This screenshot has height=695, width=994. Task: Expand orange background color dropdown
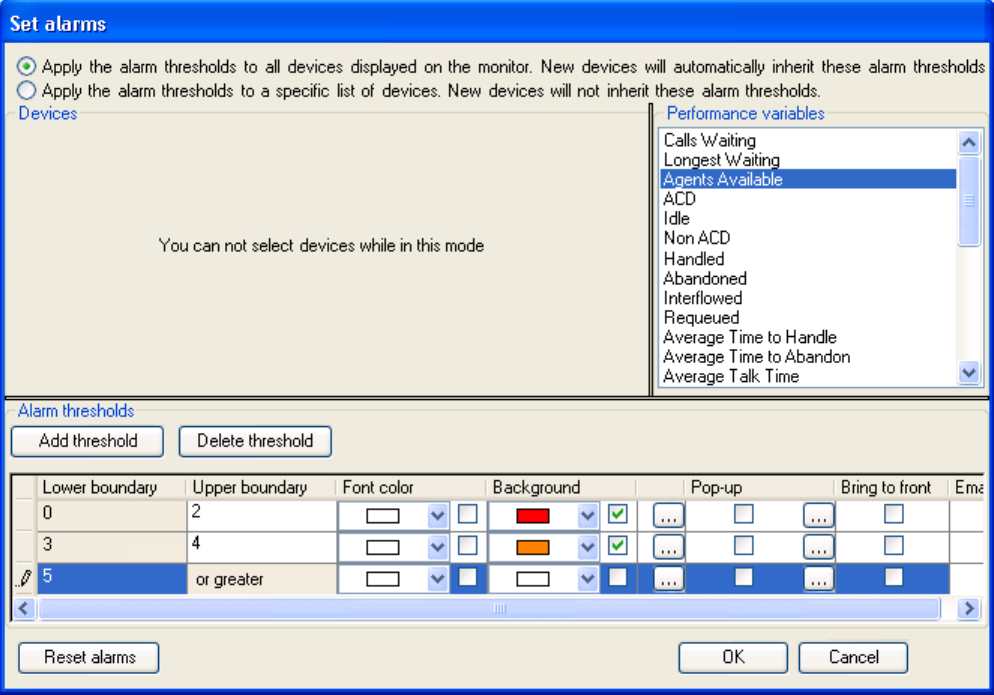coord(588,547)
